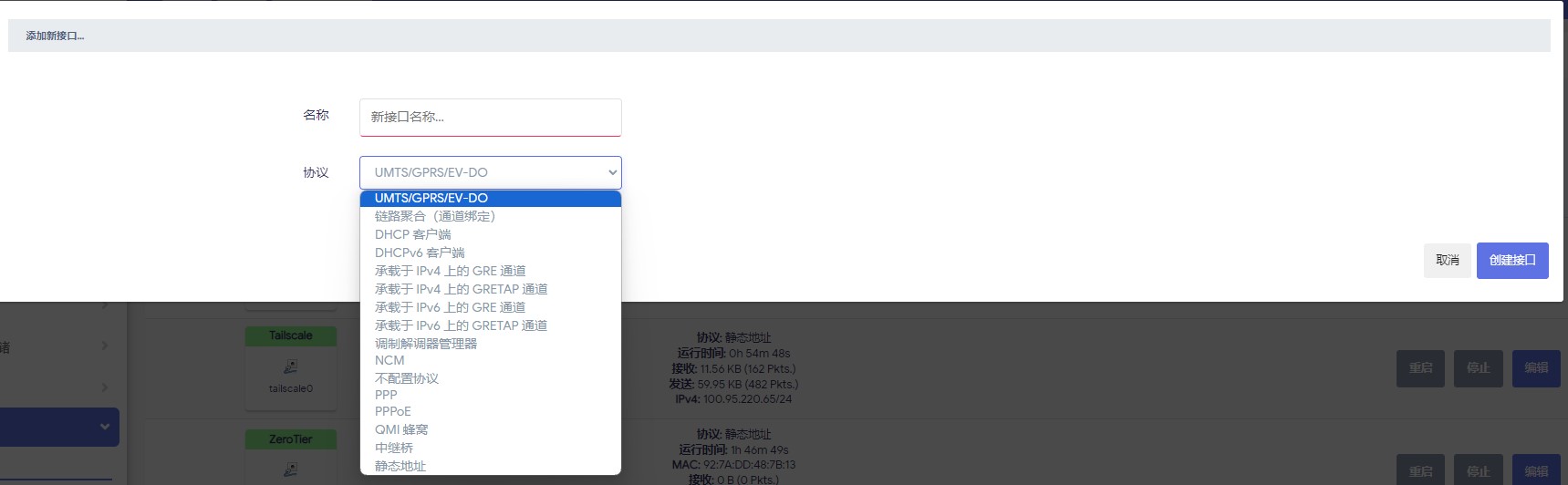Select 承载于 IPv4 上的 GRETAP 通道 option
1568x485 pixels.
click(491, 289)
